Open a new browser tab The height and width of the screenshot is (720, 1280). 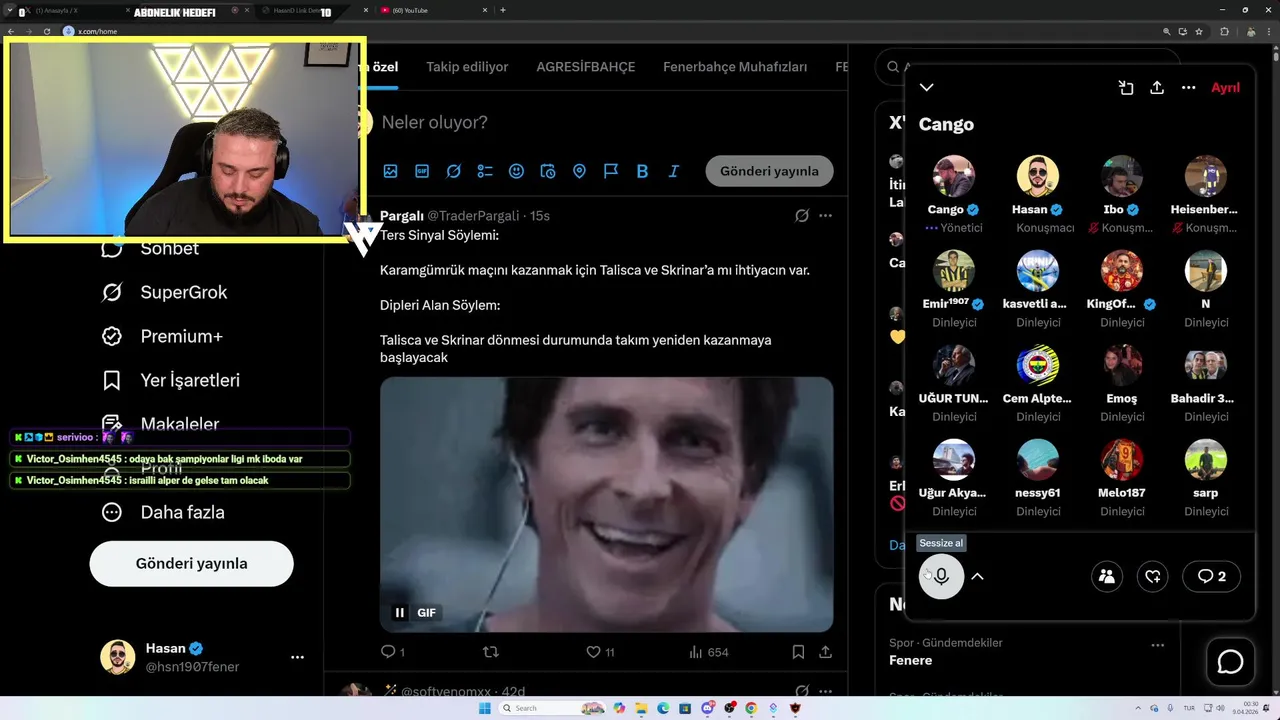(x=502, y=10)
